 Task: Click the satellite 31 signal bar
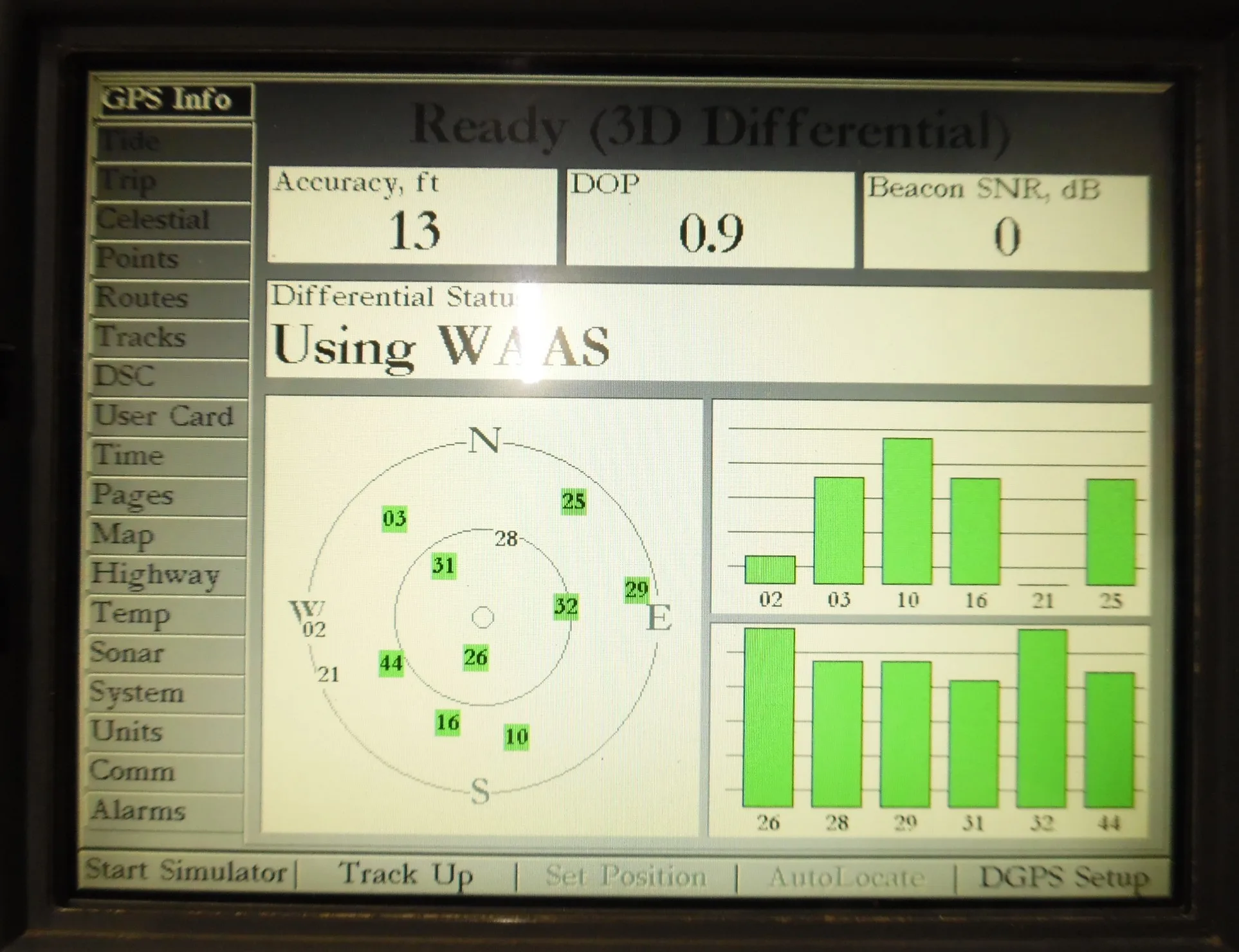tap(973, 744)
